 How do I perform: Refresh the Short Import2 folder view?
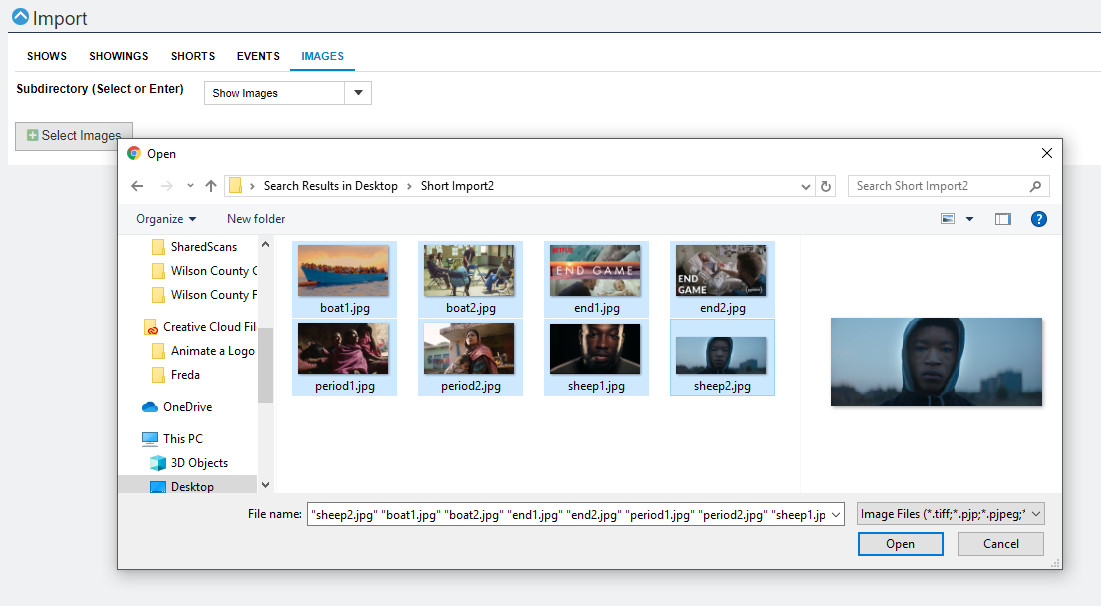pyautogui.click(x=826, y=186)
